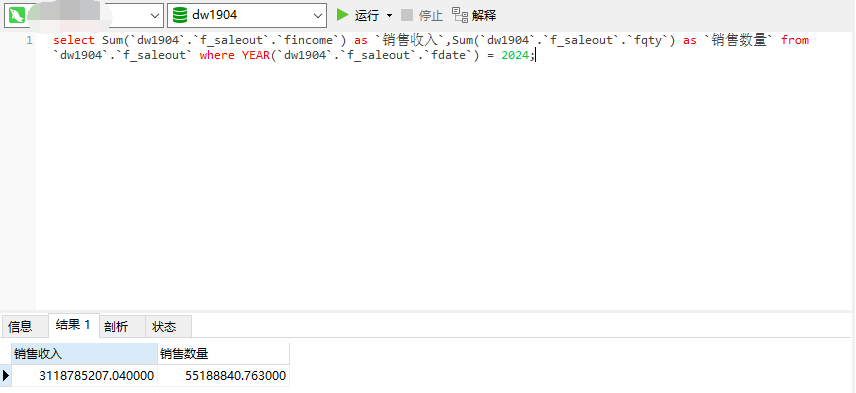
Task: Click the 'from' keyword in the query
Action: [795, 40]
